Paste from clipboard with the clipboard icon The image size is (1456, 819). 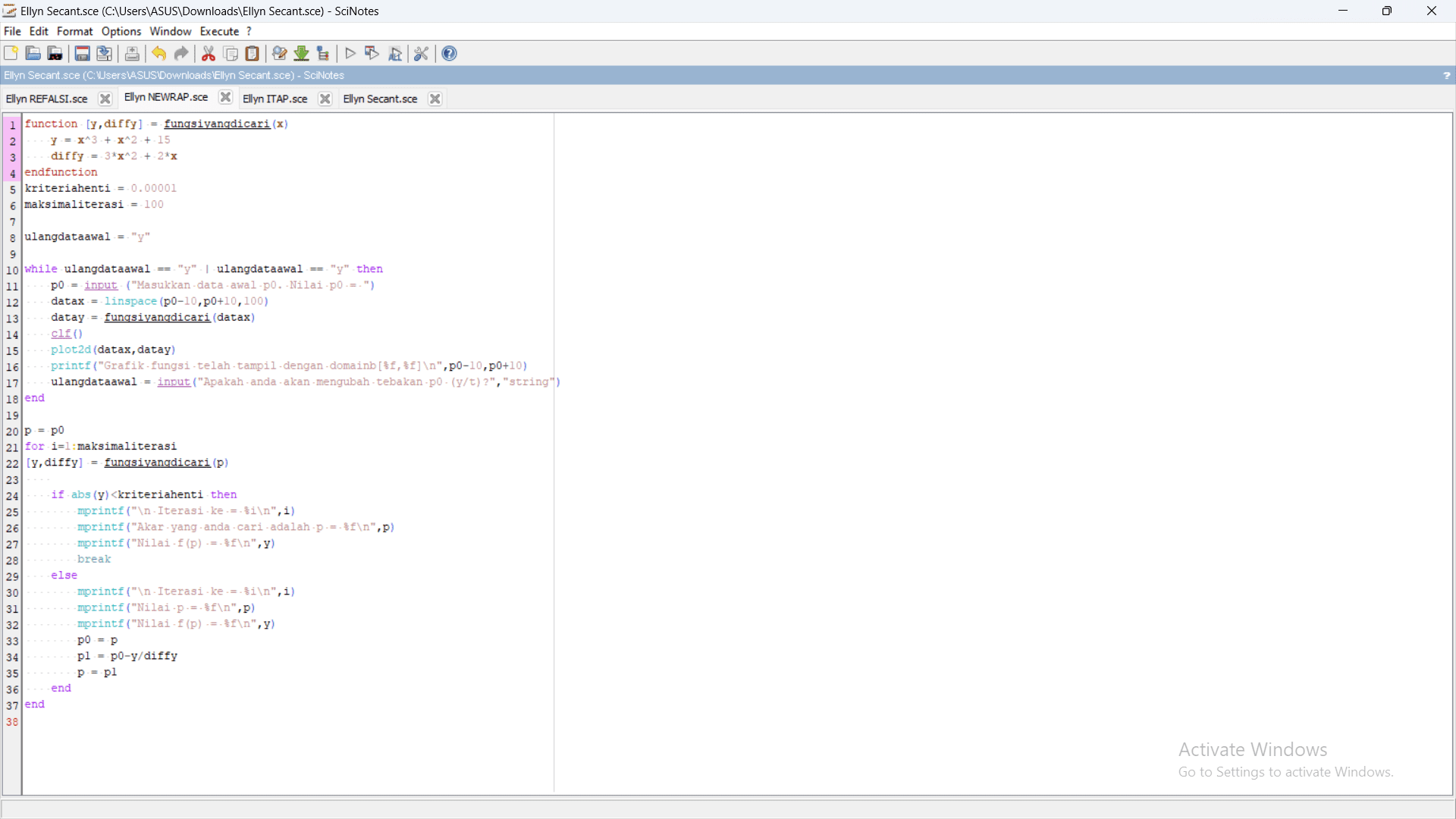(x=253, y=53)
